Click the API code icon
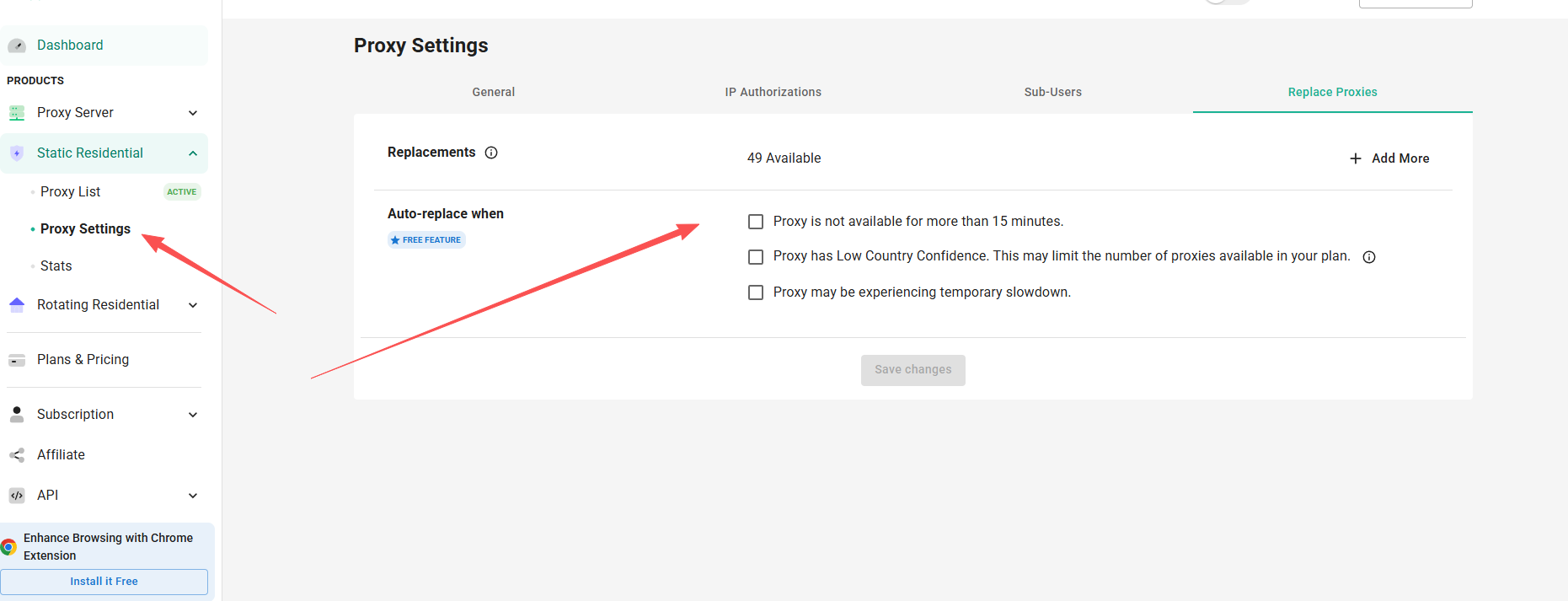 click(x=17, y=496)
